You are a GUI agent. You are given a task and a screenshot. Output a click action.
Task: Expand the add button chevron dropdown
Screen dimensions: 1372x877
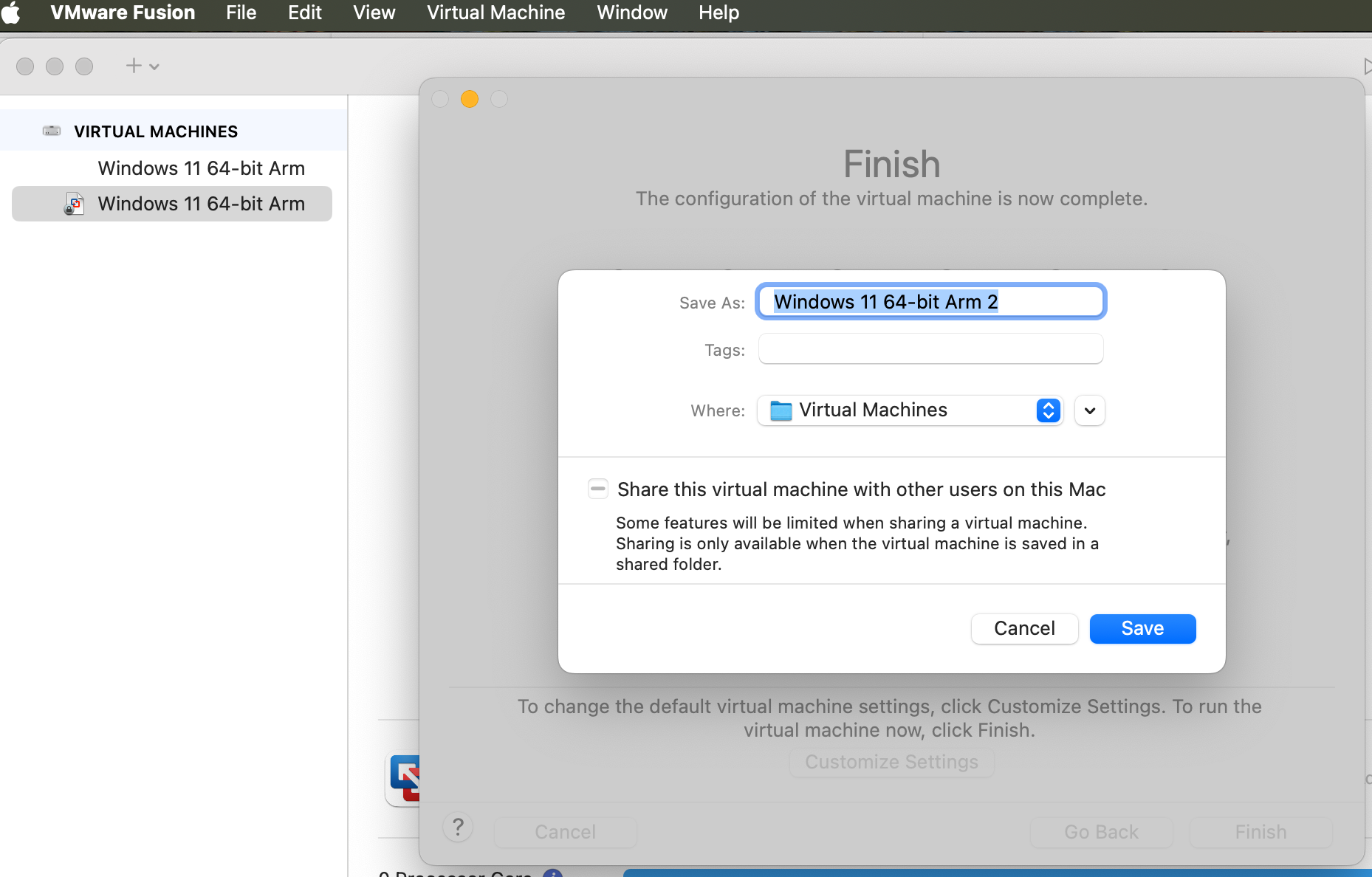point(154,66)
